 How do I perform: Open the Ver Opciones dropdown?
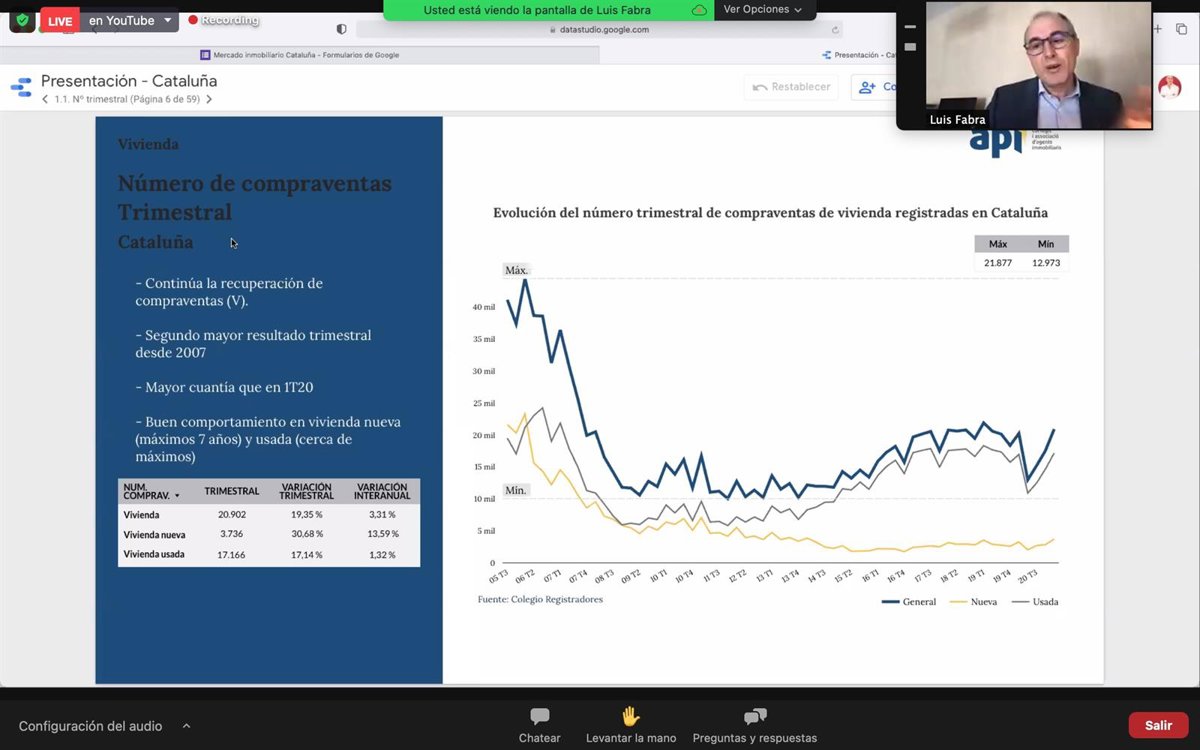[762, 10]
